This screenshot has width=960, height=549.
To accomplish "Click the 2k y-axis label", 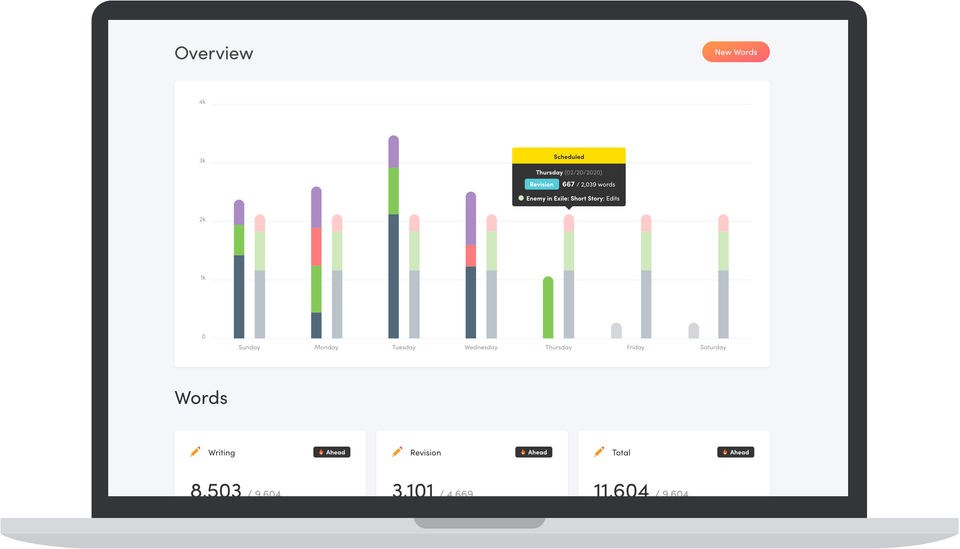I will click(202, 220).
